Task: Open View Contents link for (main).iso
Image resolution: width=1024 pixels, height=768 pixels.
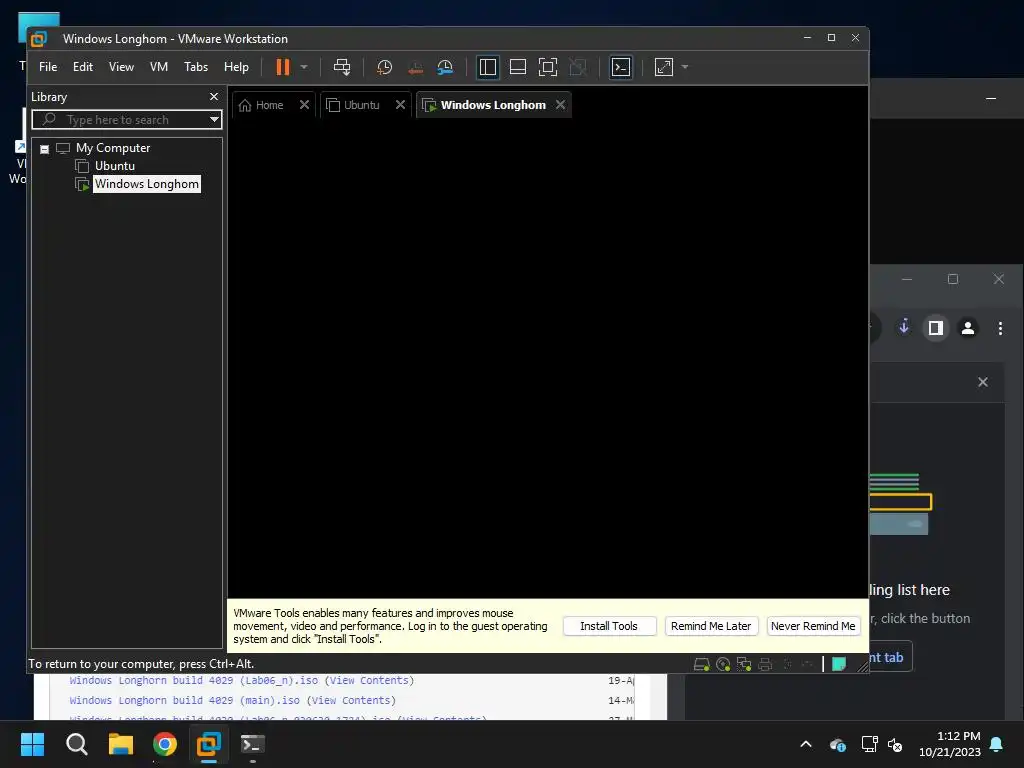Action: [x=351, y=701]
